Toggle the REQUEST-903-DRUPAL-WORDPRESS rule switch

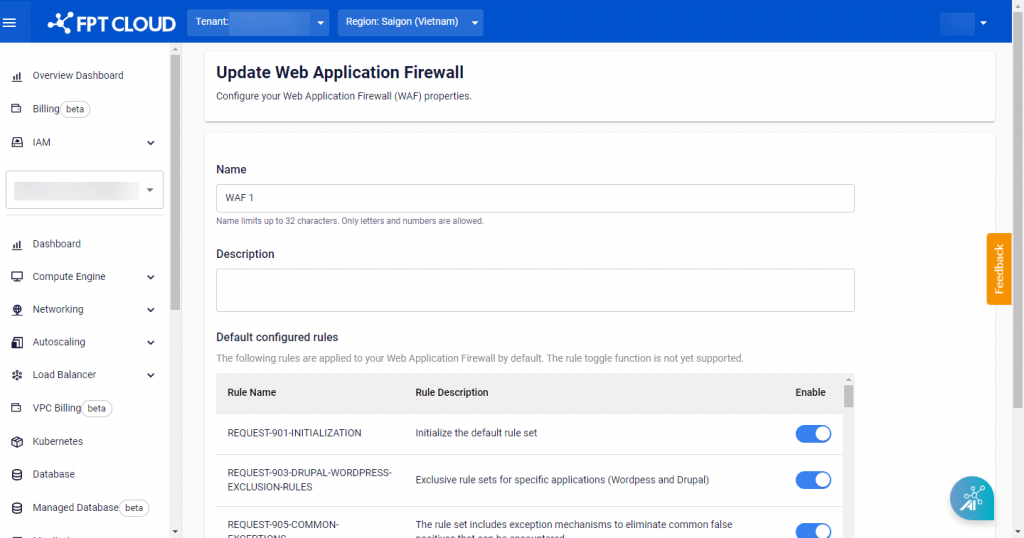pyautogui.click(x=813, y=480)
